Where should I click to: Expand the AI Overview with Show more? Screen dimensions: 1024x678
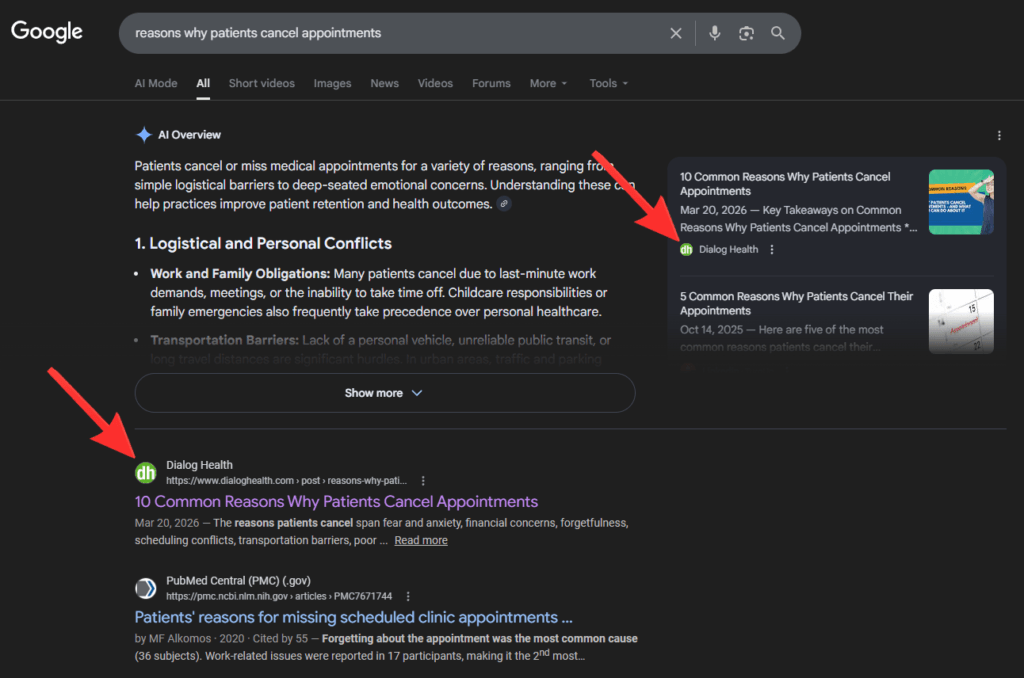pyautogui.click(x=383, y=393)
